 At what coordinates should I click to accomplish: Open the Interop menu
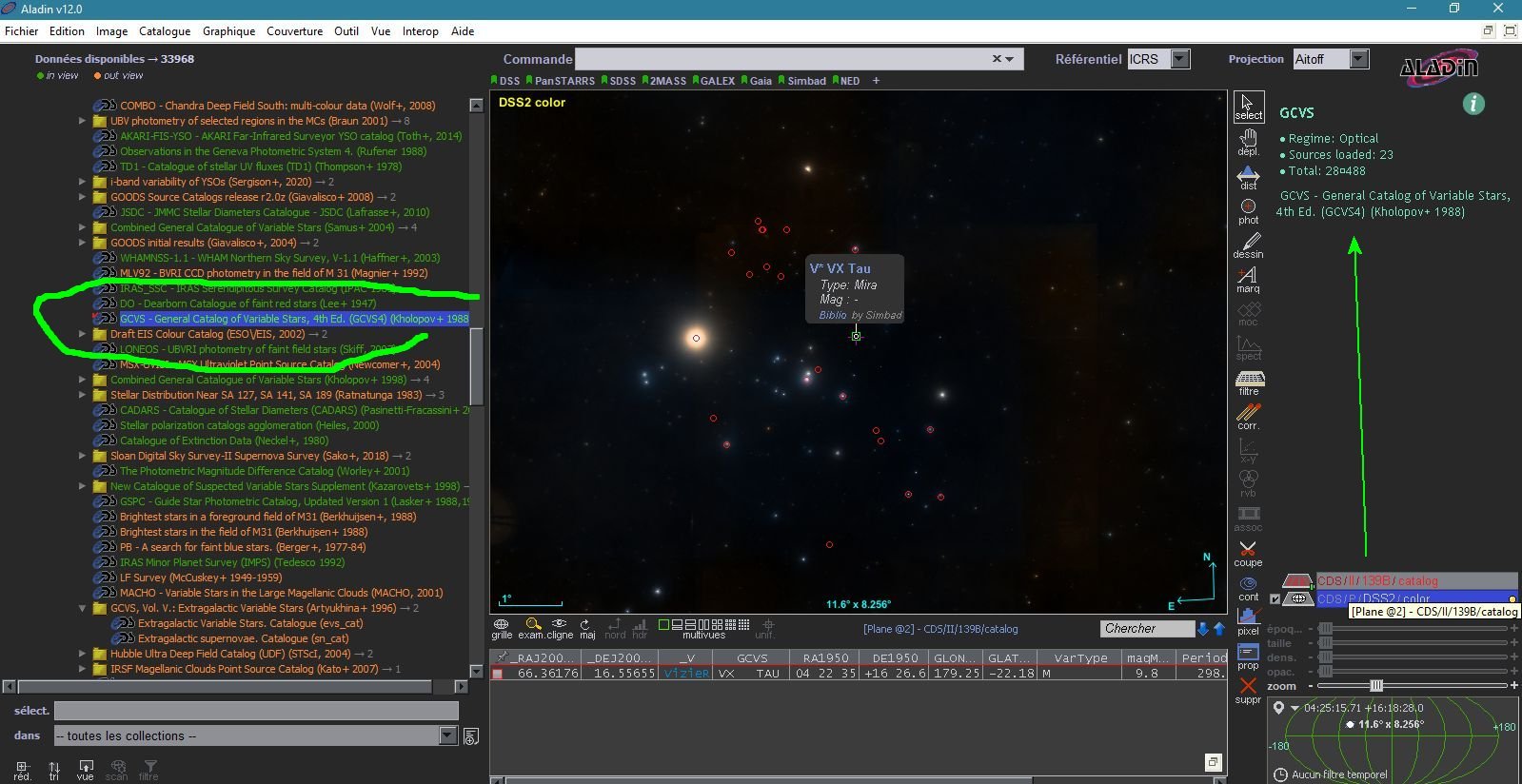click(421, 31)
